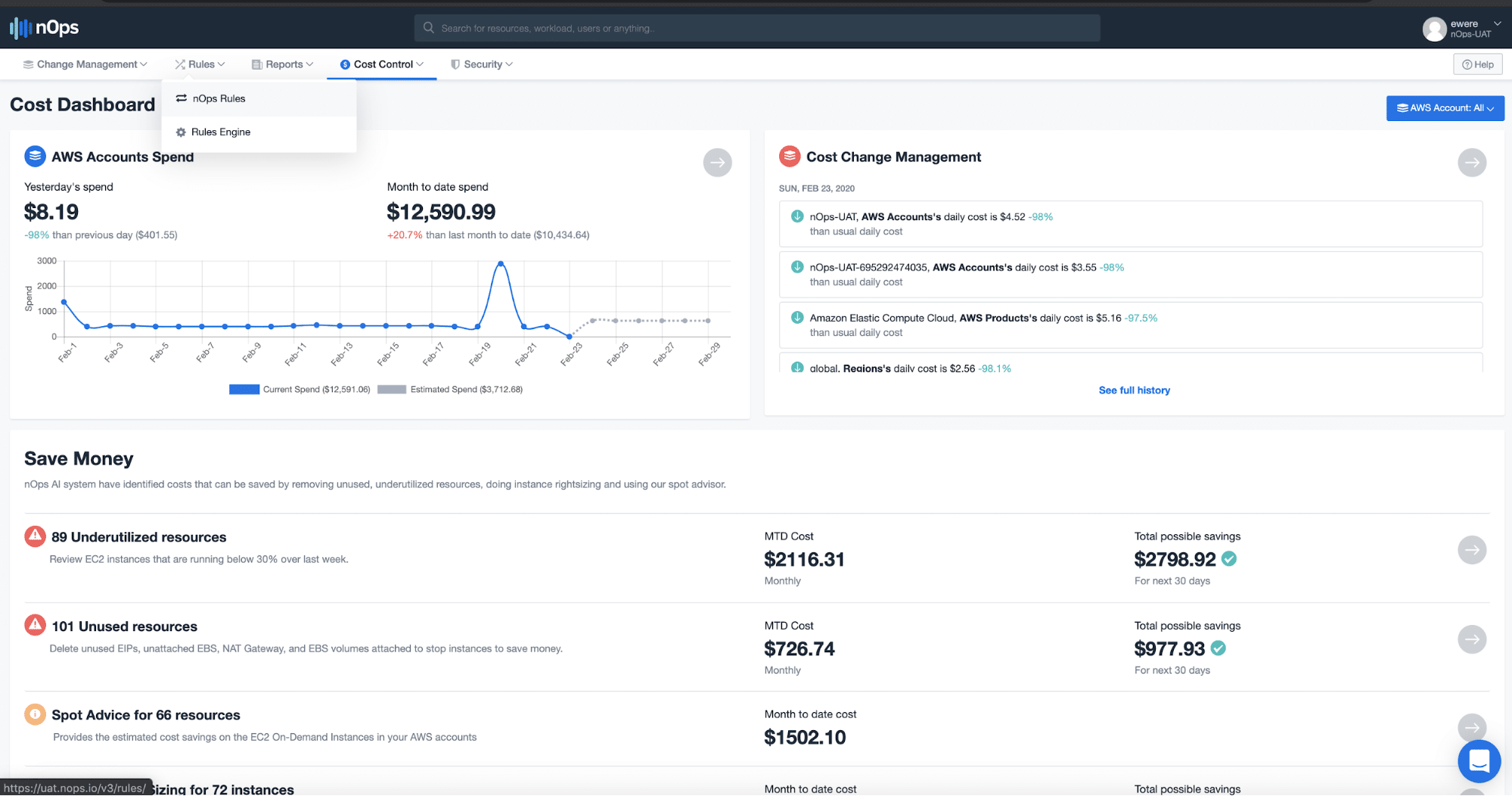Open the user avatar icon
Viewport: 1512px width, 796px height.
click(x=1434, y=29)
